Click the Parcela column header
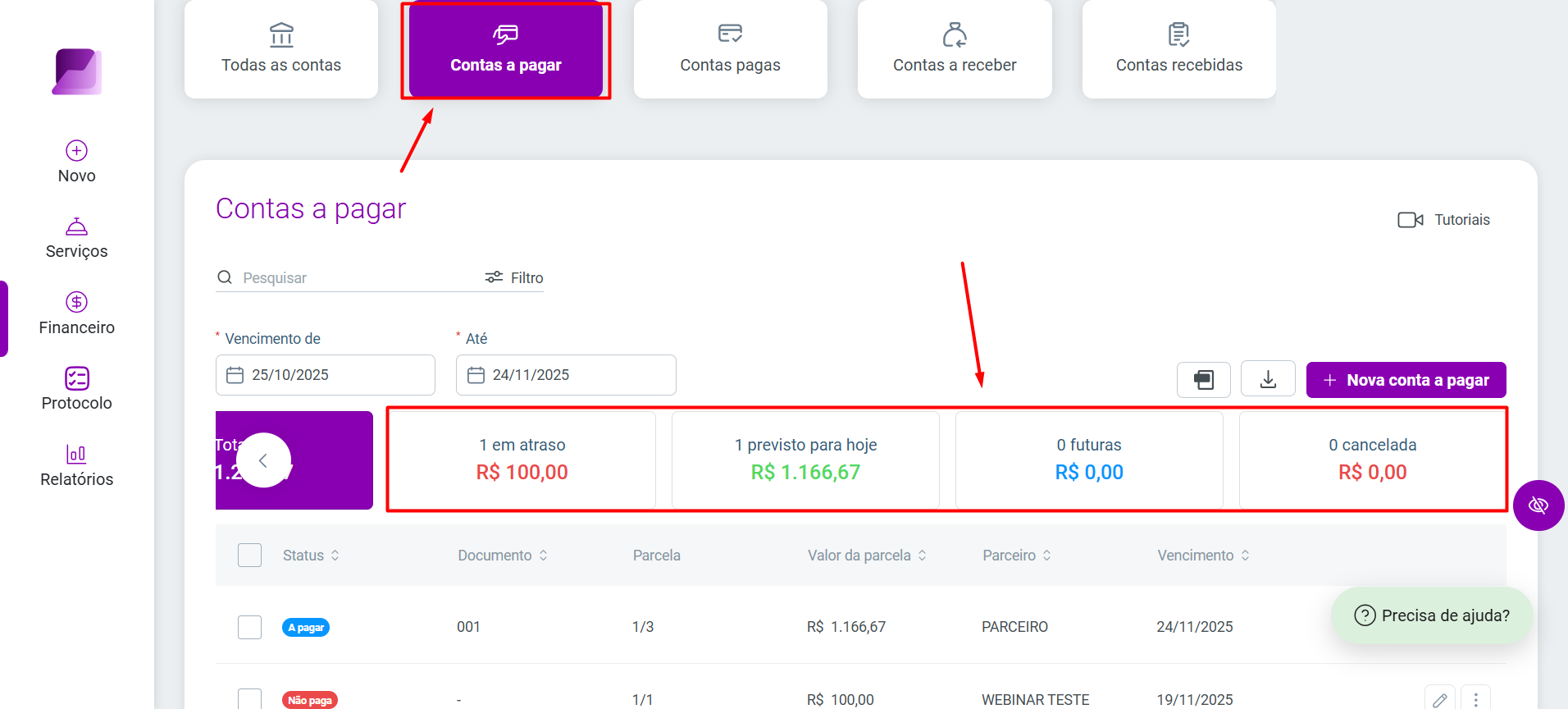Viewport: 1568px width, 709px height. pos(657,556)
